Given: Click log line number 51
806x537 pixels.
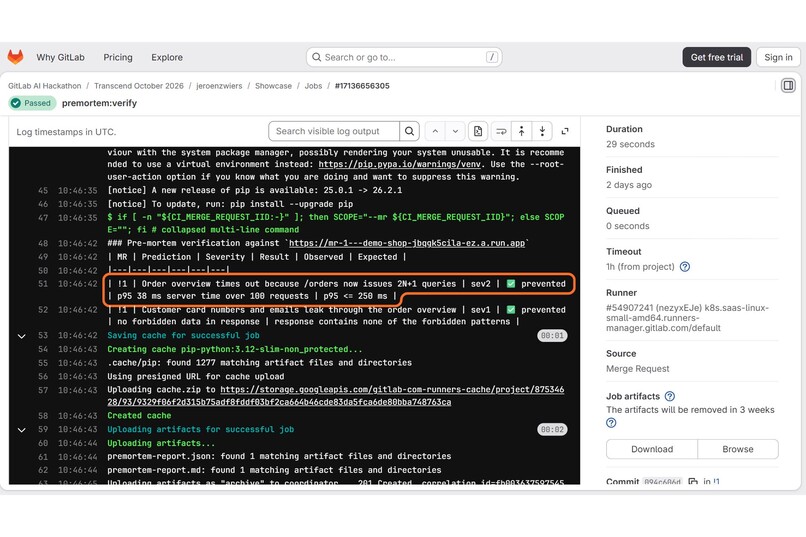Looking at the screenshot, I should 43,284.
